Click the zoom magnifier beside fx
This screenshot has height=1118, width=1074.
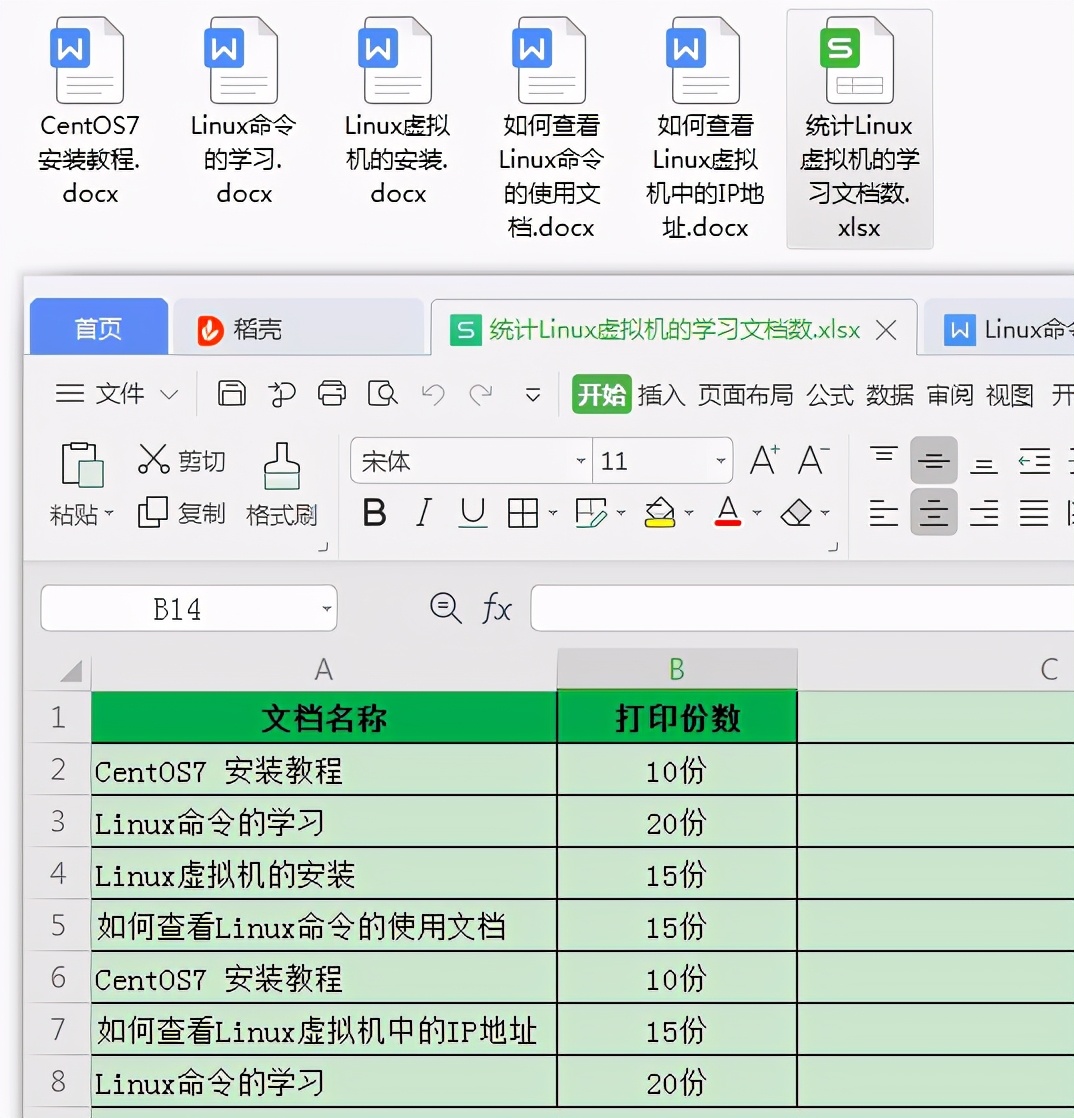446,608
